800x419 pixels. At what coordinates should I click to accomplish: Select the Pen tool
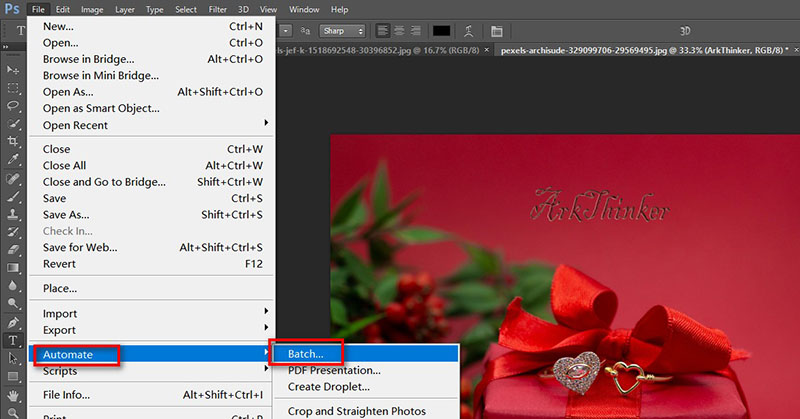click(13, 323)
